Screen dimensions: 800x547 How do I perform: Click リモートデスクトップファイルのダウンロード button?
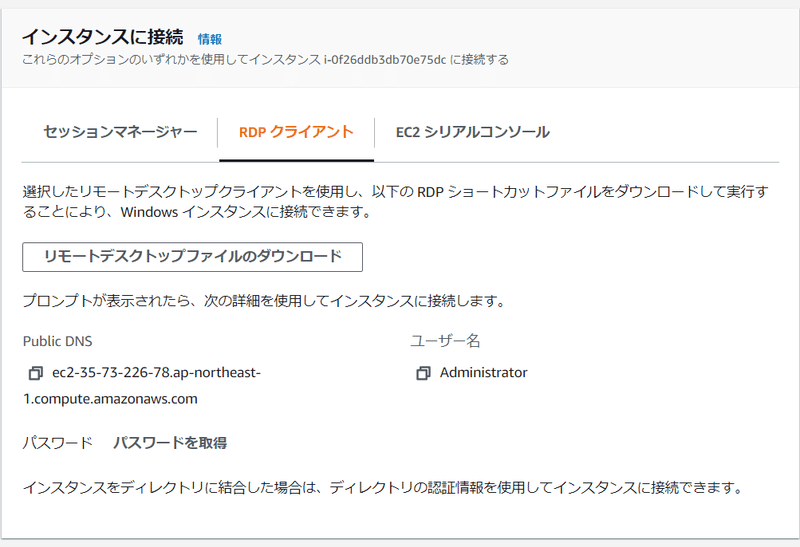click(x=192, y=257)
